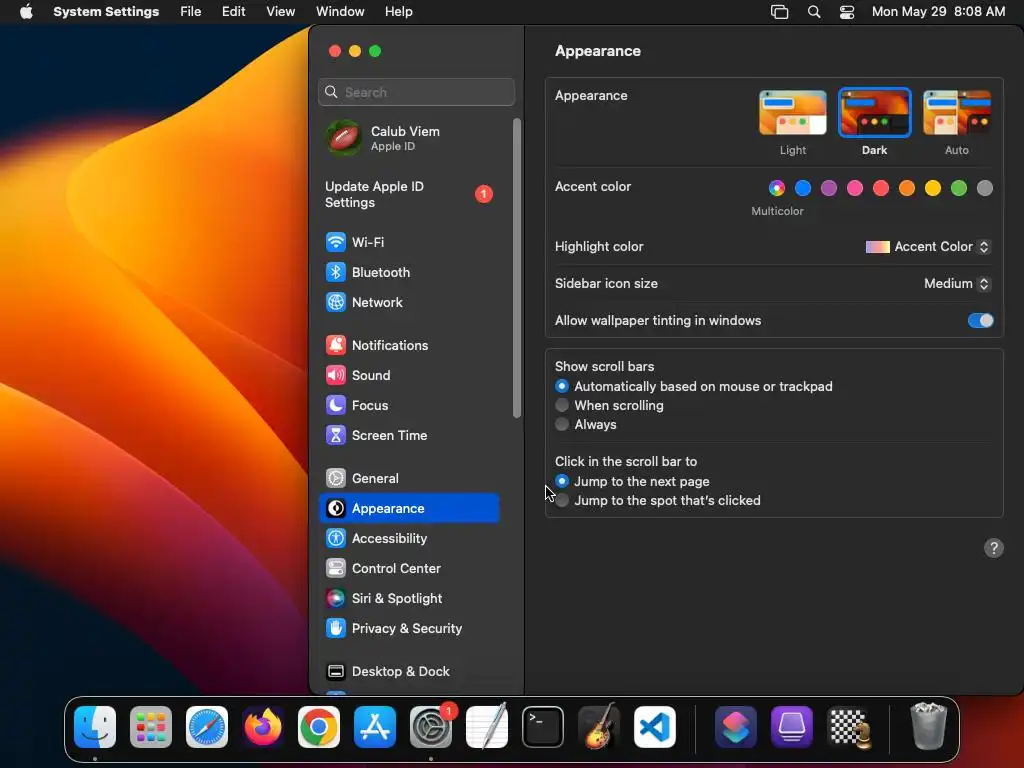Select Appearance in the sidebar

click(409, 508)
